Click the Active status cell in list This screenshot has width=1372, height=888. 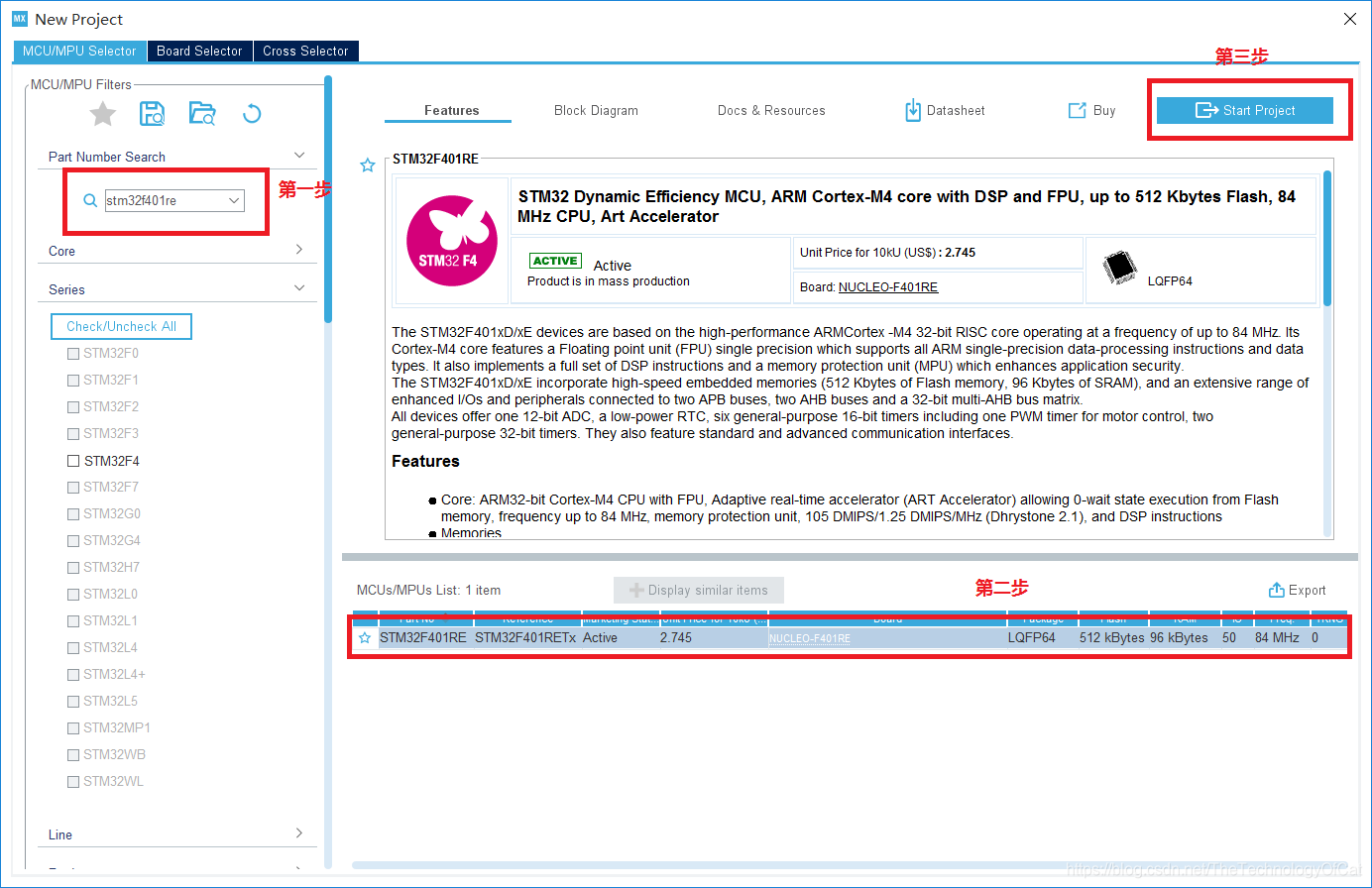point(601,638)
